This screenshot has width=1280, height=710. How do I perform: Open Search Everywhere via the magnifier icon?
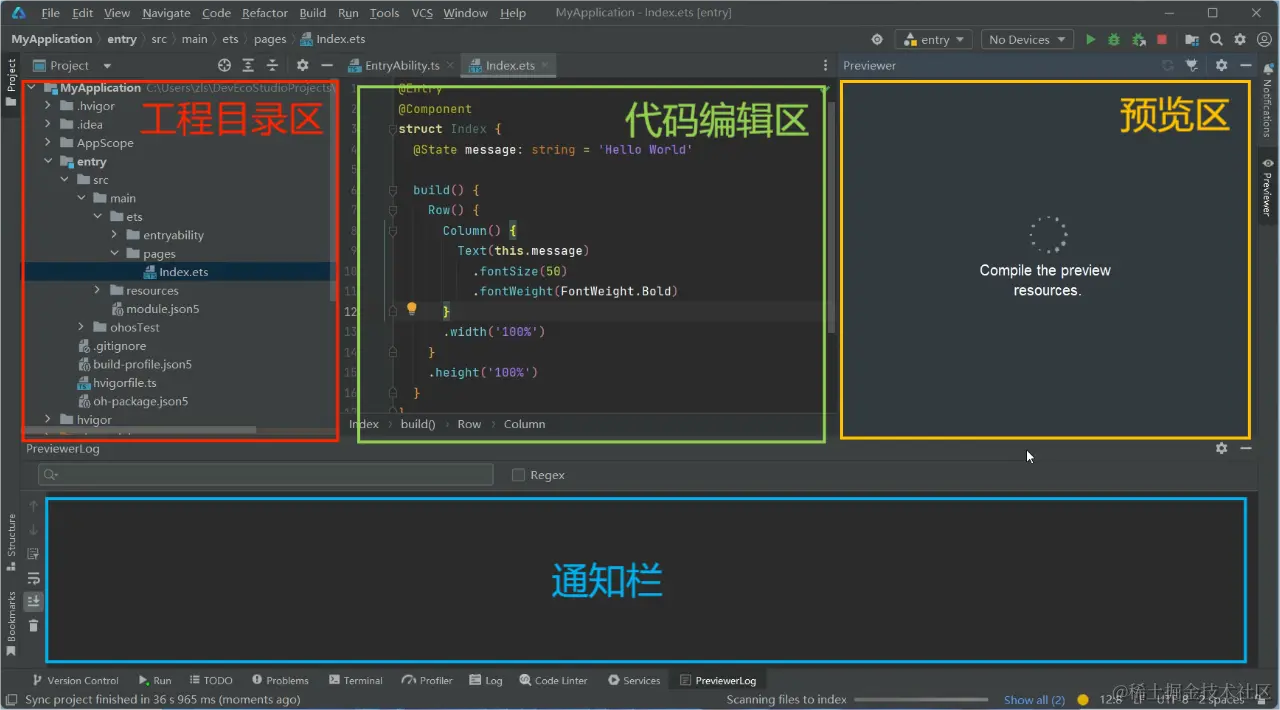(1215, 38)
